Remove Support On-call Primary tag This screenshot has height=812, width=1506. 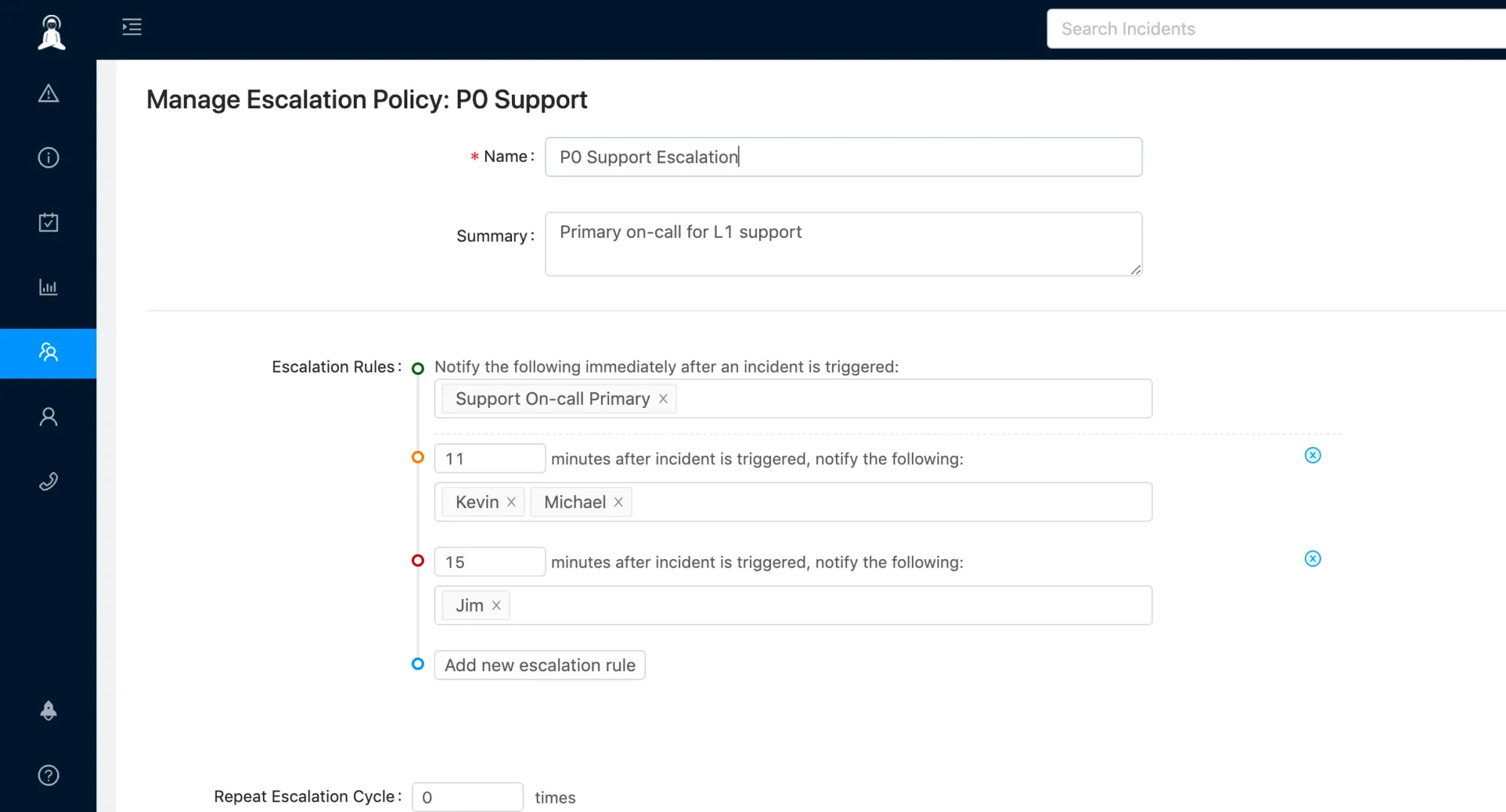pos(663,399)
